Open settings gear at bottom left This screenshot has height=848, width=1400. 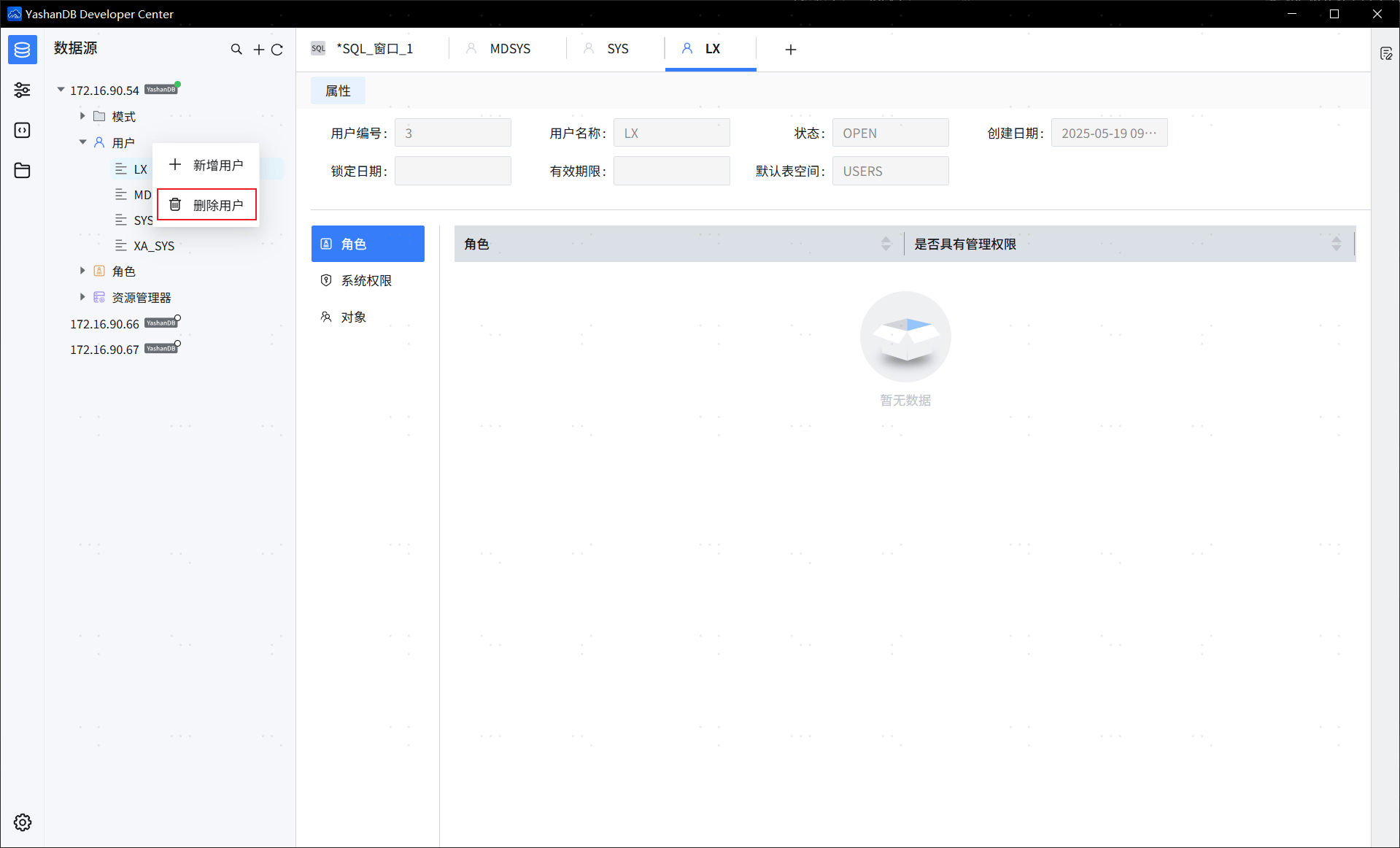coord(23,822)
